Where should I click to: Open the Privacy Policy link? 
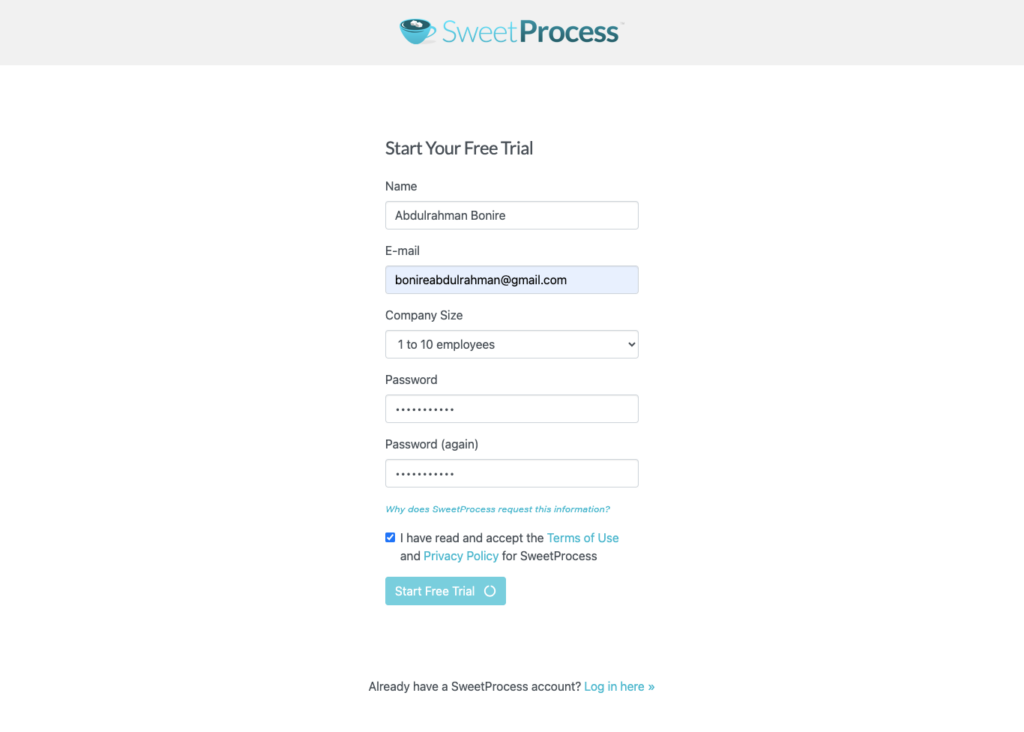coord(460,556)
